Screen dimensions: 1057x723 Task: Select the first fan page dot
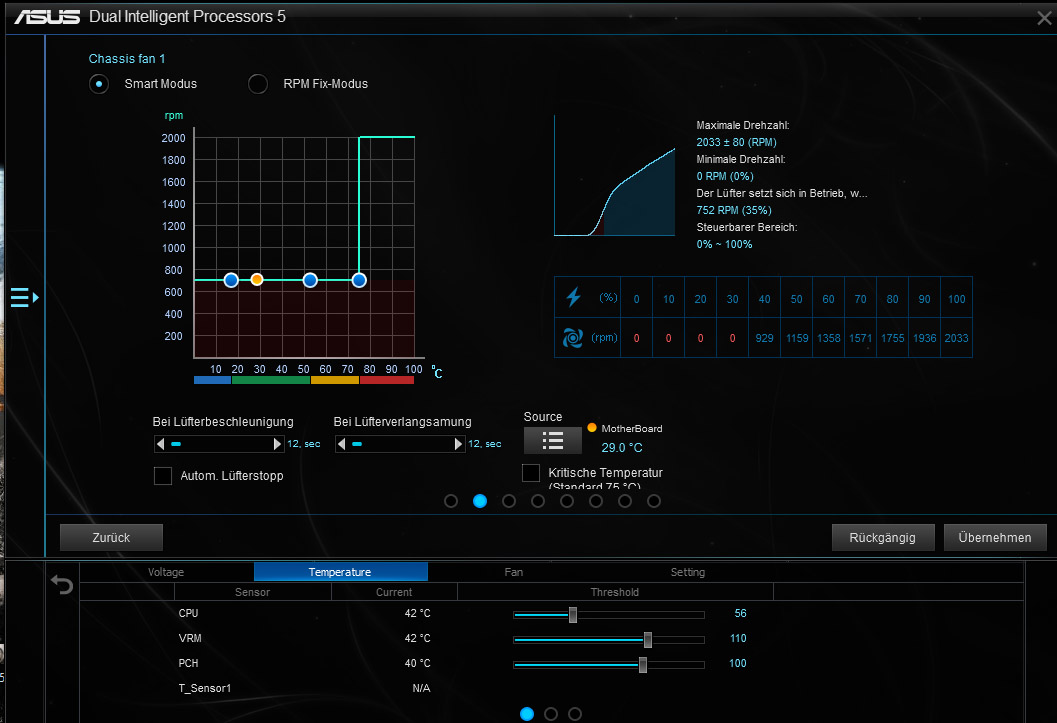click(x=451, y=501)
